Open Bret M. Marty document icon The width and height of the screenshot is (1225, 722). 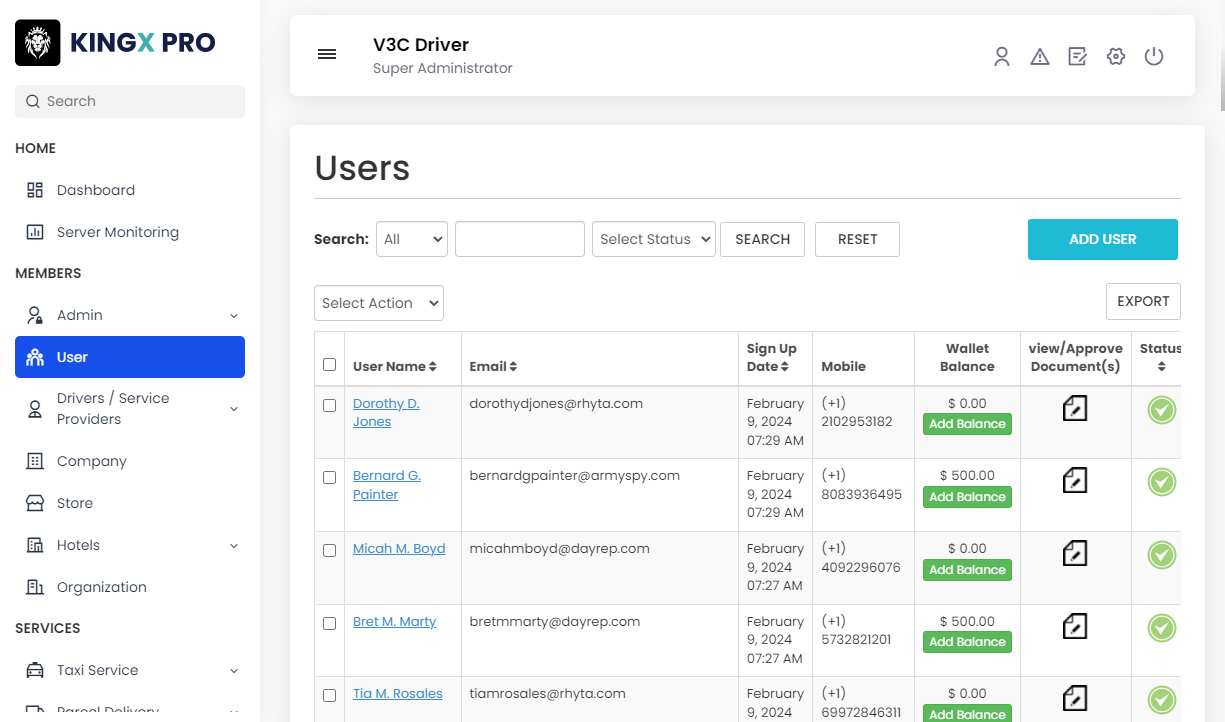1075,626
